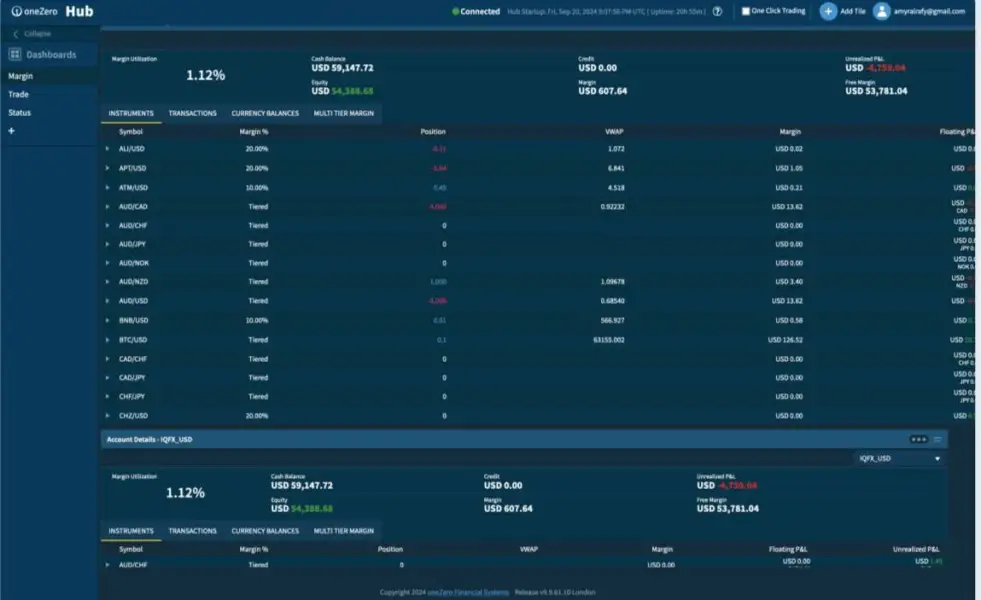Sort by upper Position column header
Viewport: 981px width, 600px height.
[x=433, y=132]
